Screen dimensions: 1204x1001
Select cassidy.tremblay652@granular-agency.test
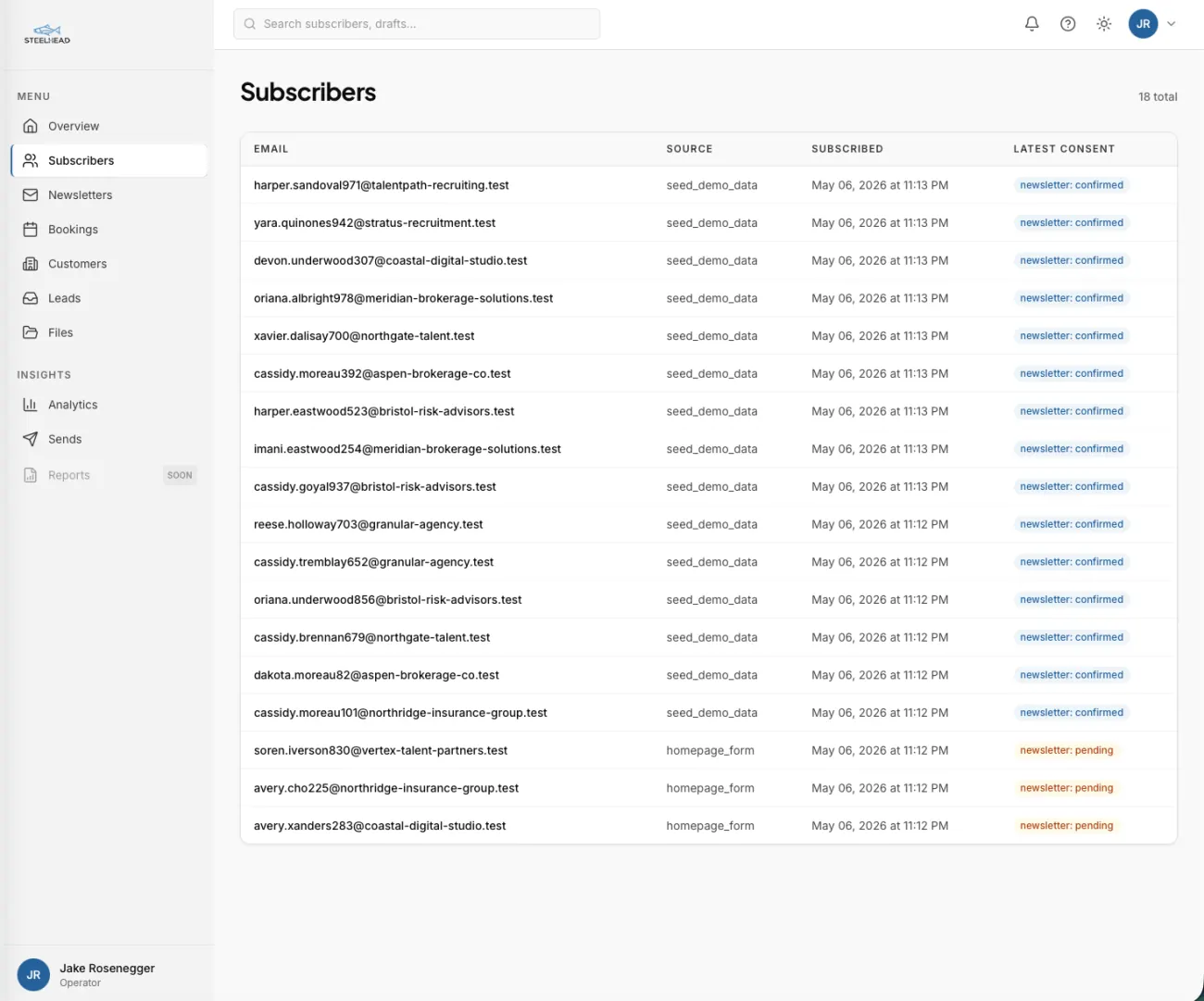(373, 562)
